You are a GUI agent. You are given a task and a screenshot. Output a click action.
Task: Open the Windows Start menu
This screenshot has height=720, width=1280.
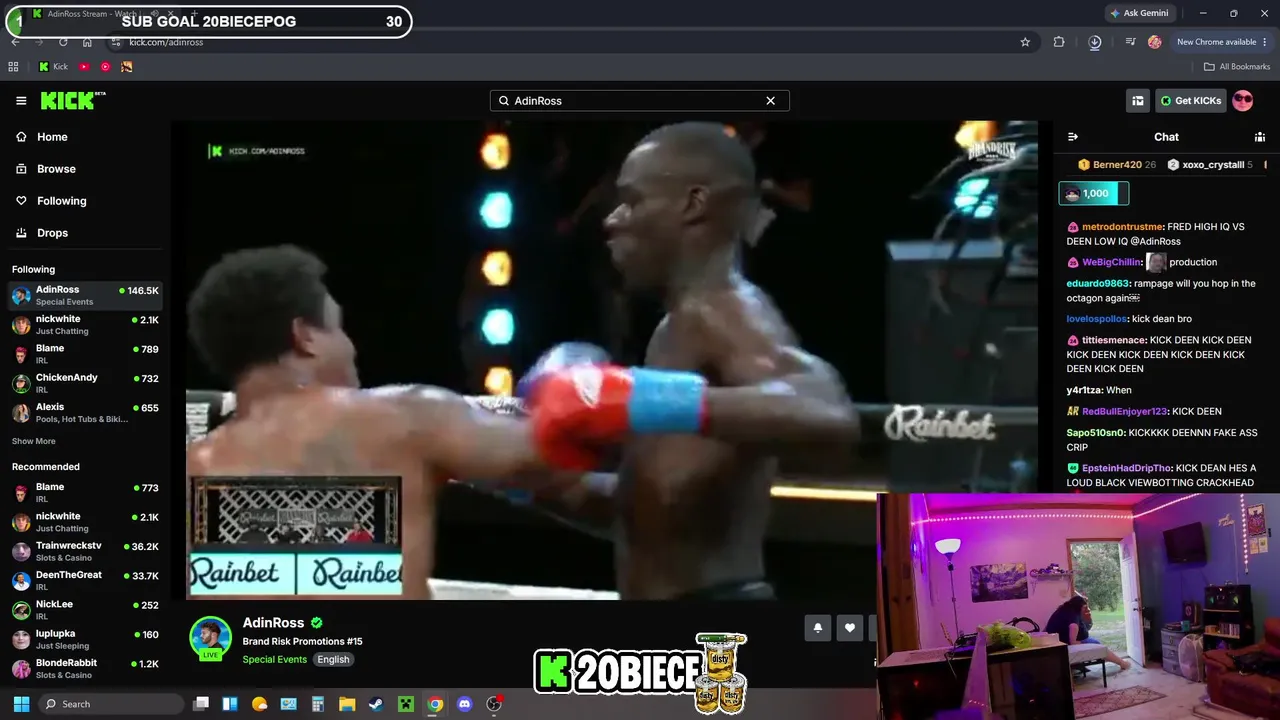(21, 704)
